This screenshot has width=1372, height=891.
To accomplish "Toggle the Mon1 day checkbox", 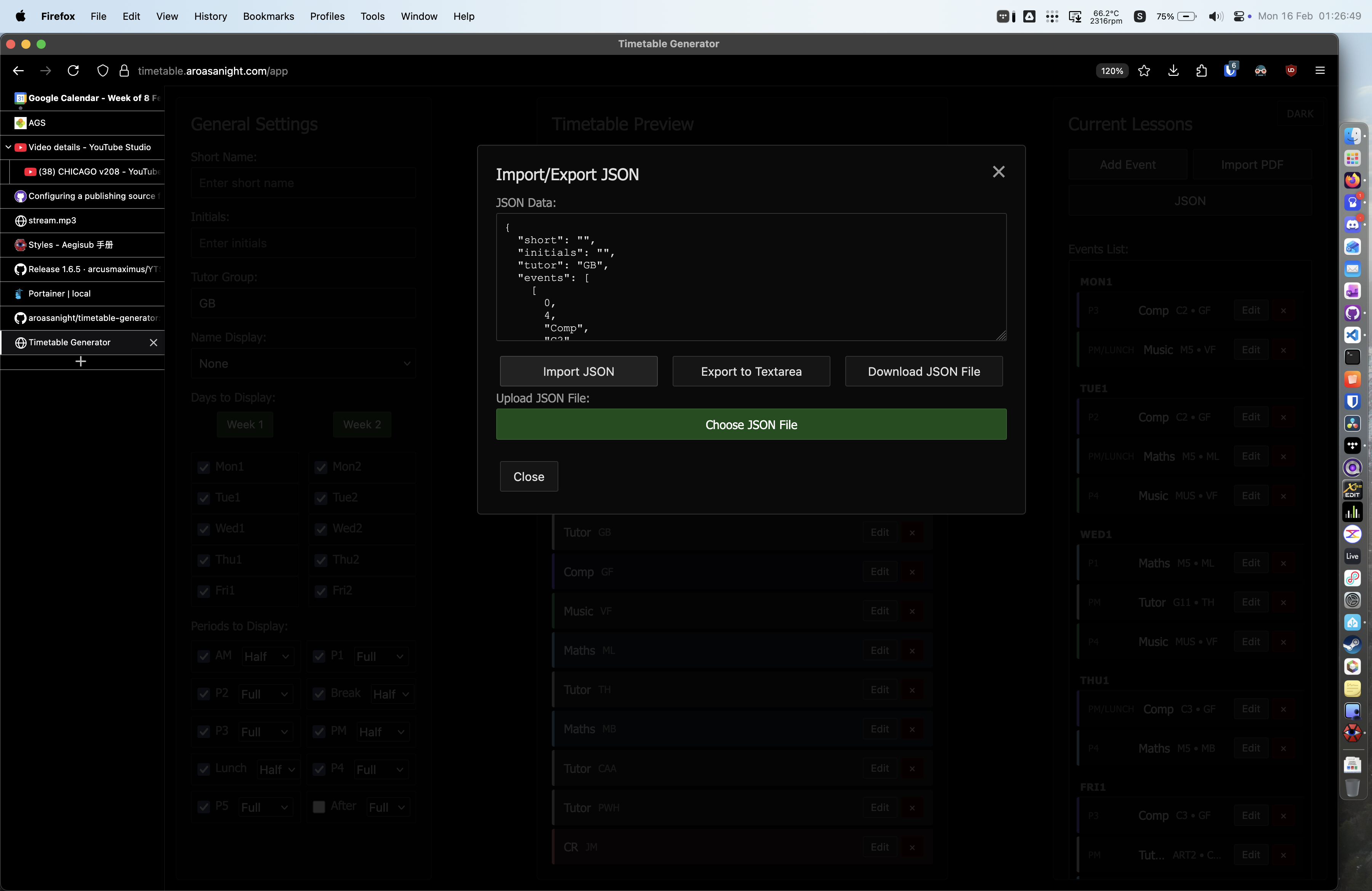I will [x=204, y=467].
